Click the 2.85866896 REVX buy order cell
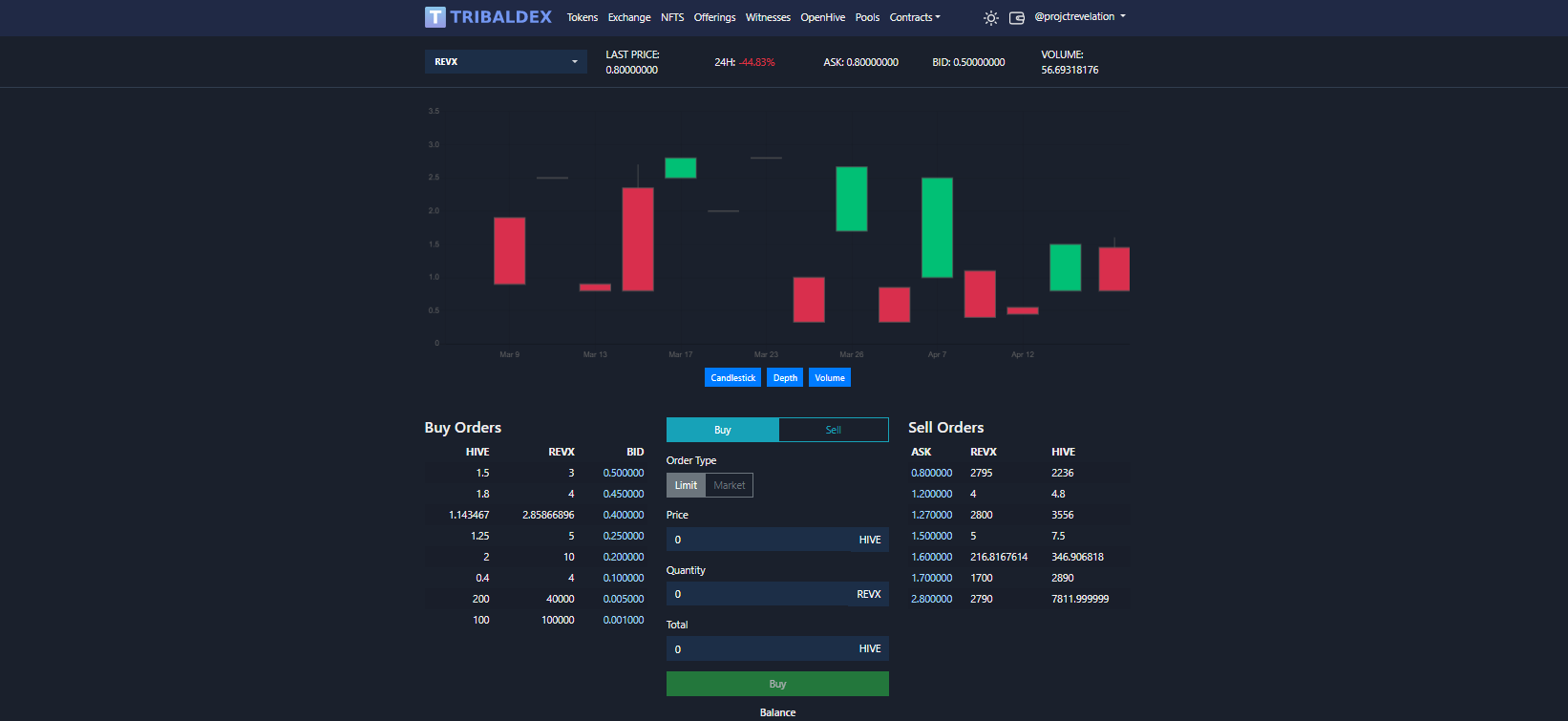 pyautogui.click(x=548, y=515)
